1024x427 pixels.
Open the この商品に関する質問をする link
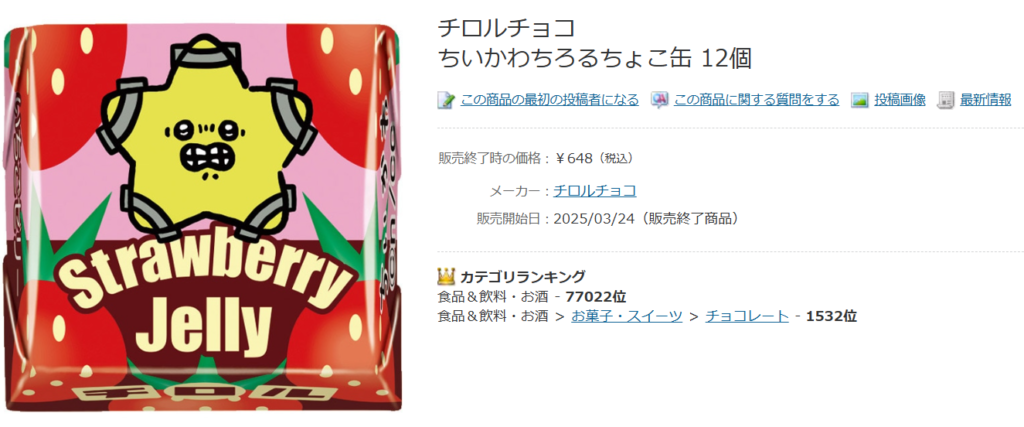click(756, 100)
